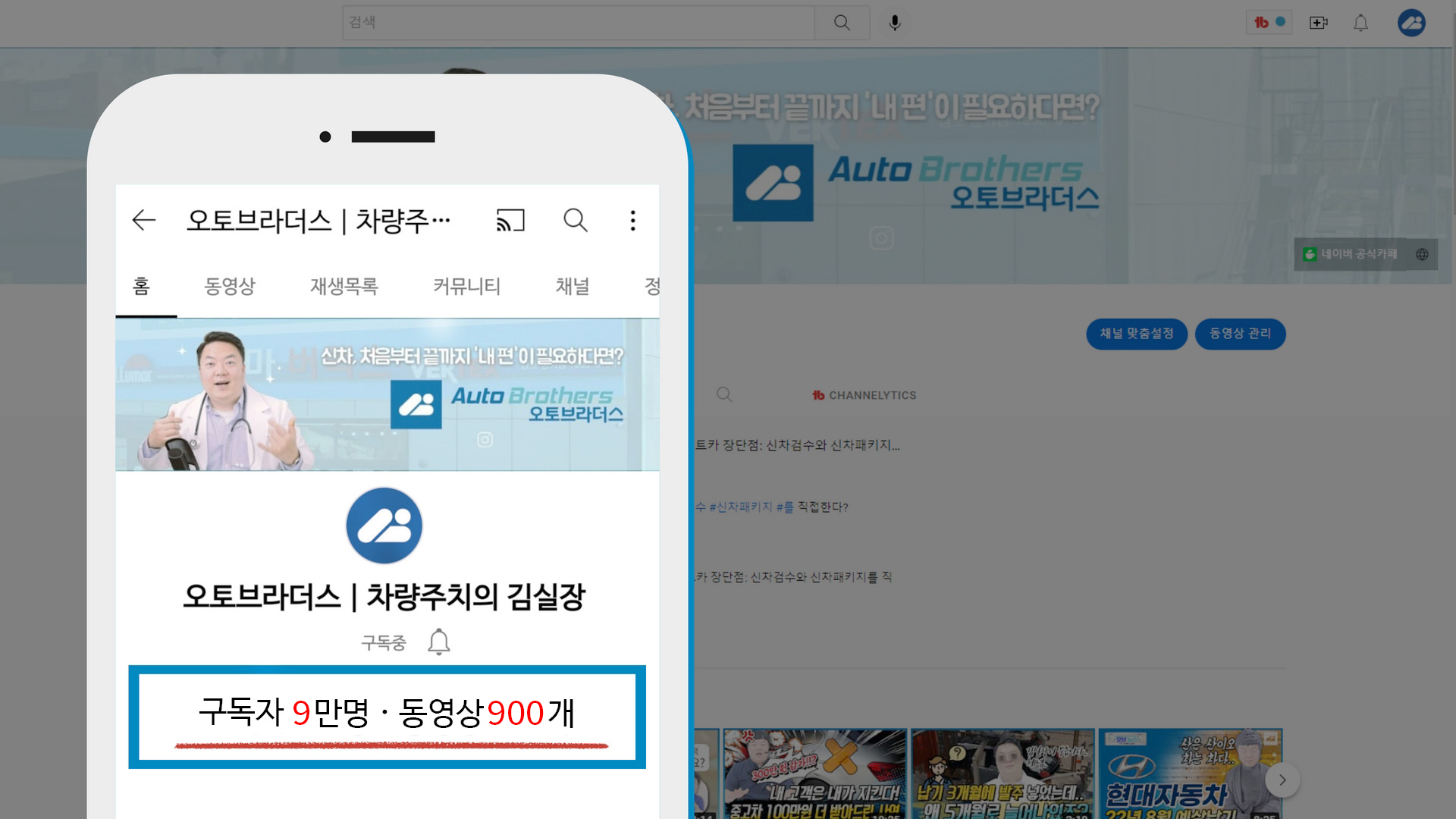
Task: Select the 재생목록 tab on phone
Action: (x=344, y=286)
